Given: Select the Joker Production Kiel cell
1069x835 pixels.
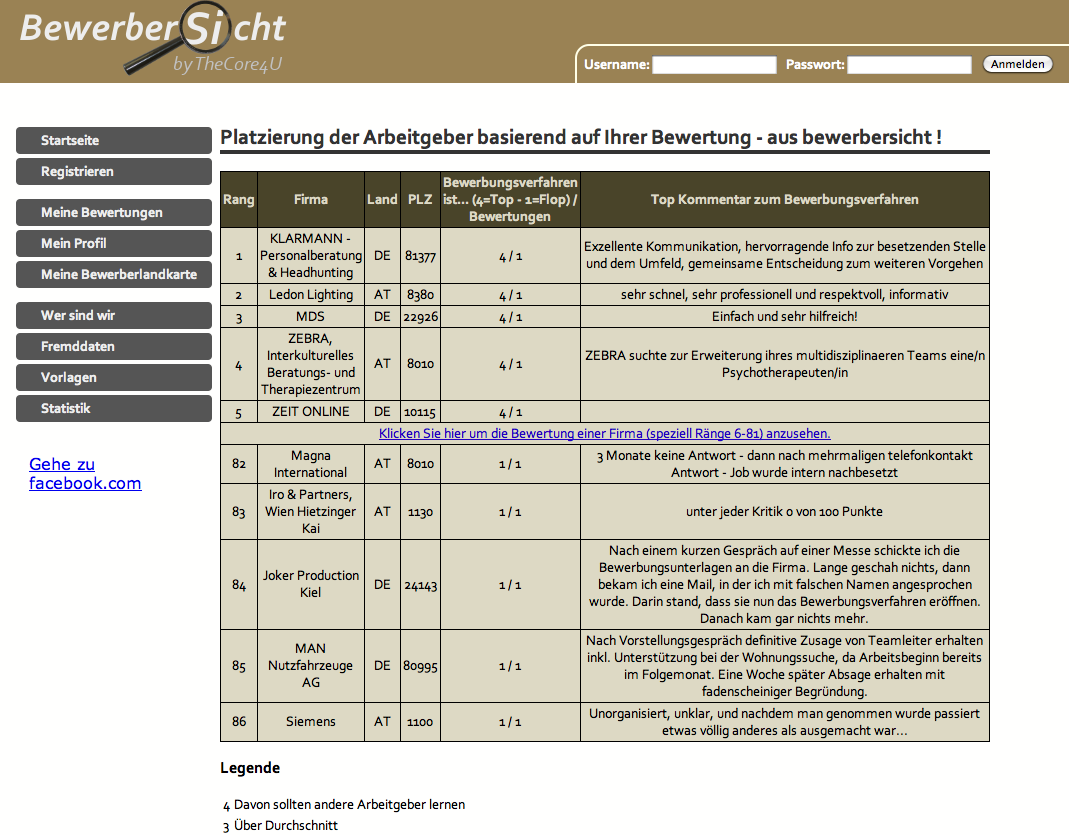Looking at the screenshot, I should tap(311, 584).
